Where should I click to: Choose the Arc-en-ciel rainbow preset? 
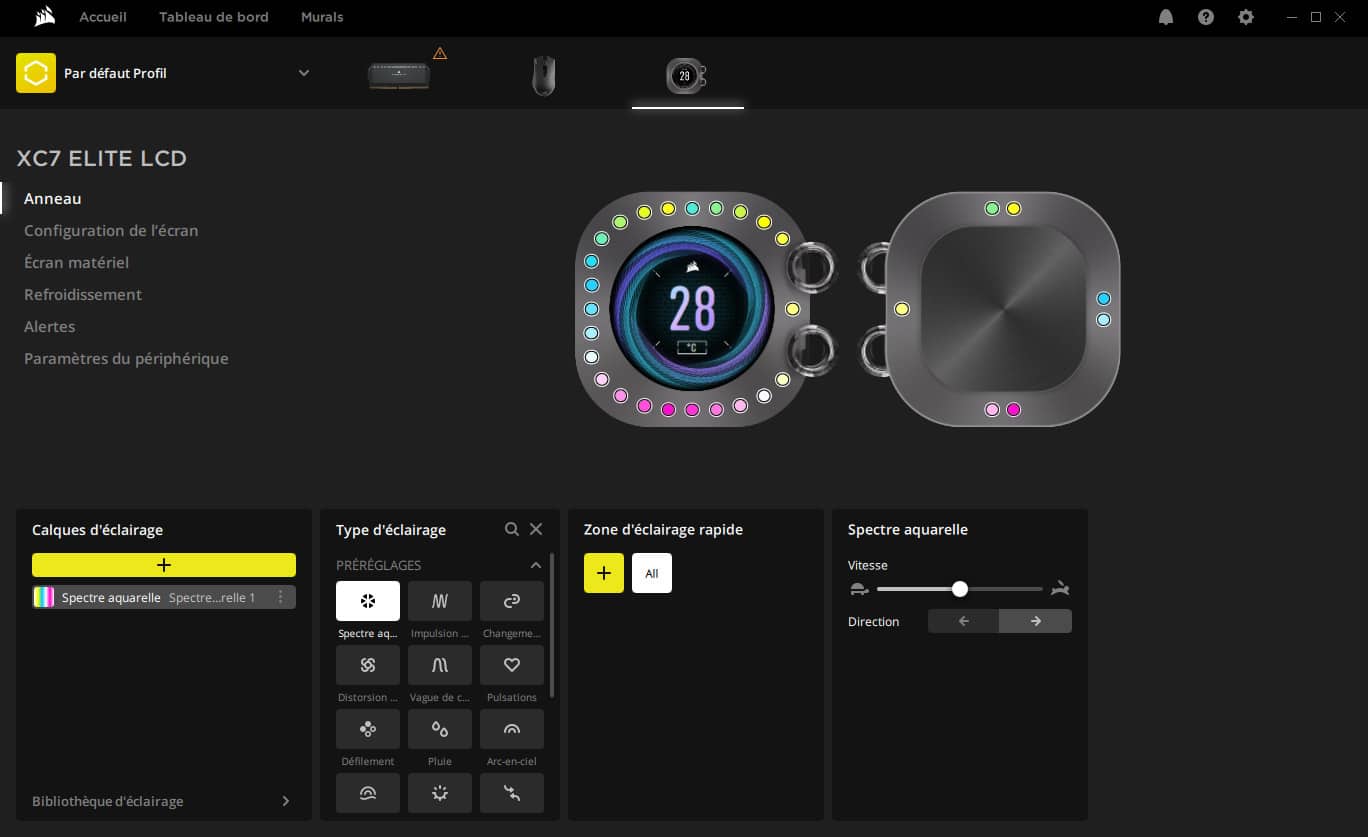pyautogui.click(x=512, y=729)
